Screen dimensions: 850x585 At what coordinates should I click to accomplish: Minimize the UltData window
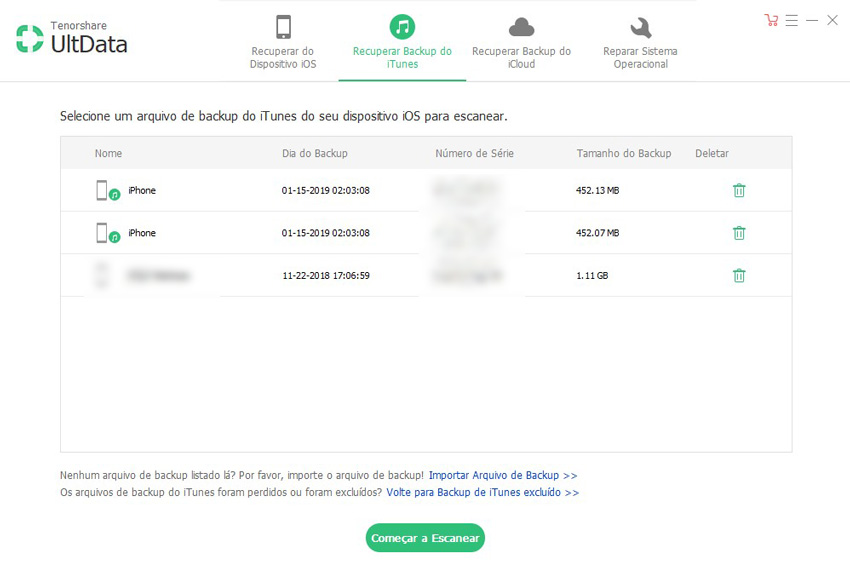812,21
